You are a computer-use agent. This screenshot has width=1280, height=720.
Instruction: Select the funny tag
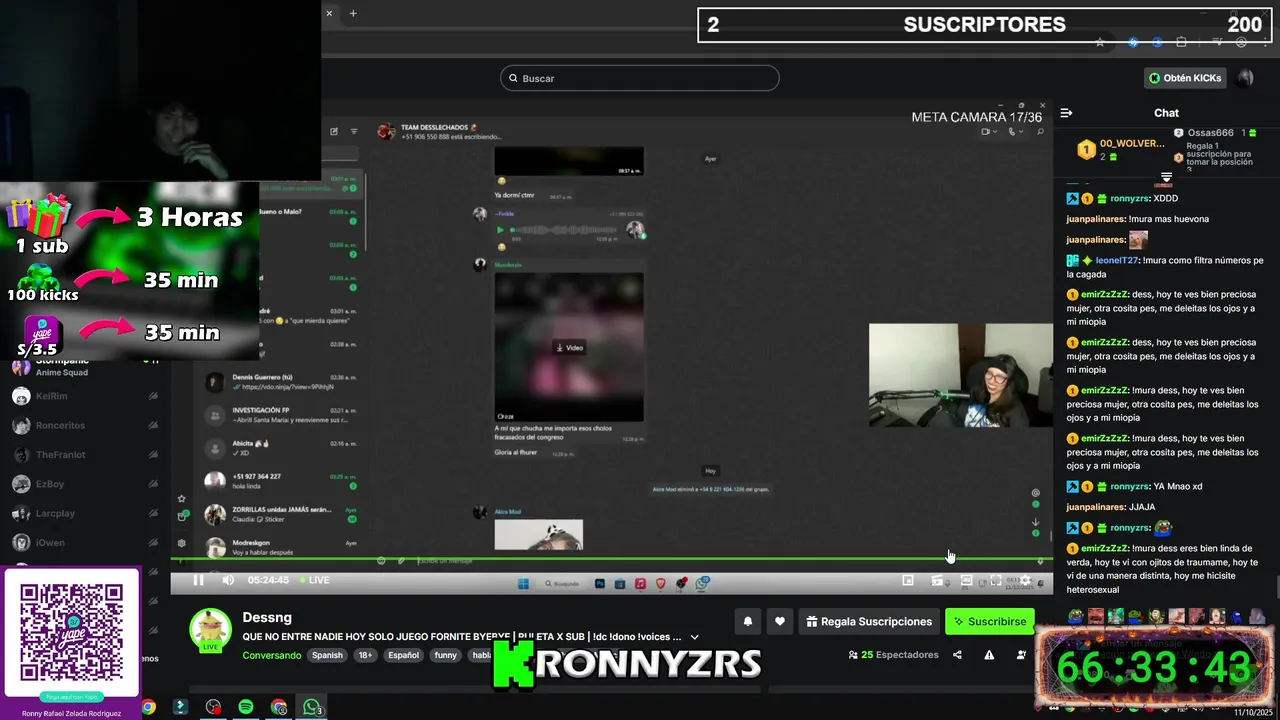[x=446, y=655]
